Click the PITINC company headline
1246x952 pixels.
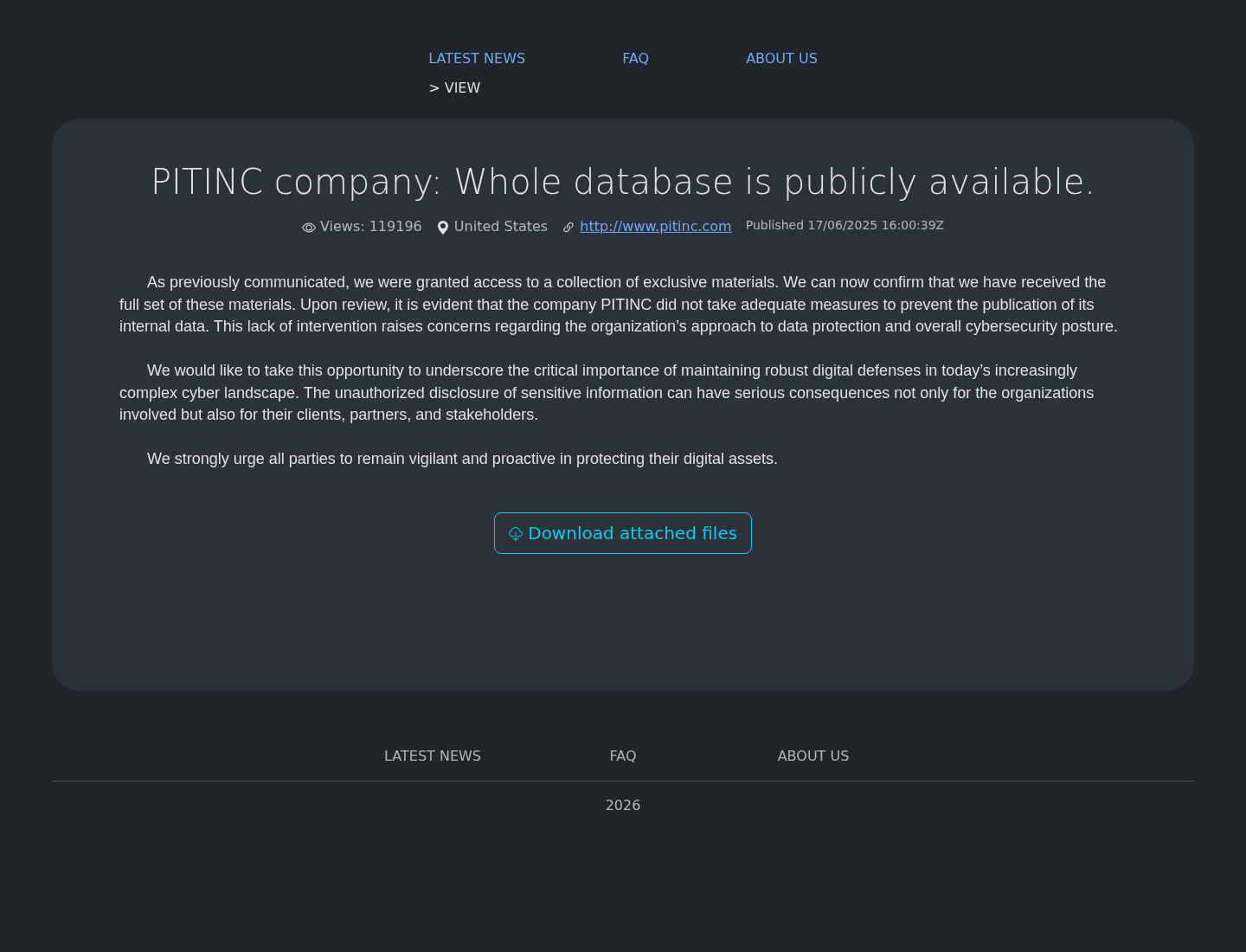click(623, 182)
